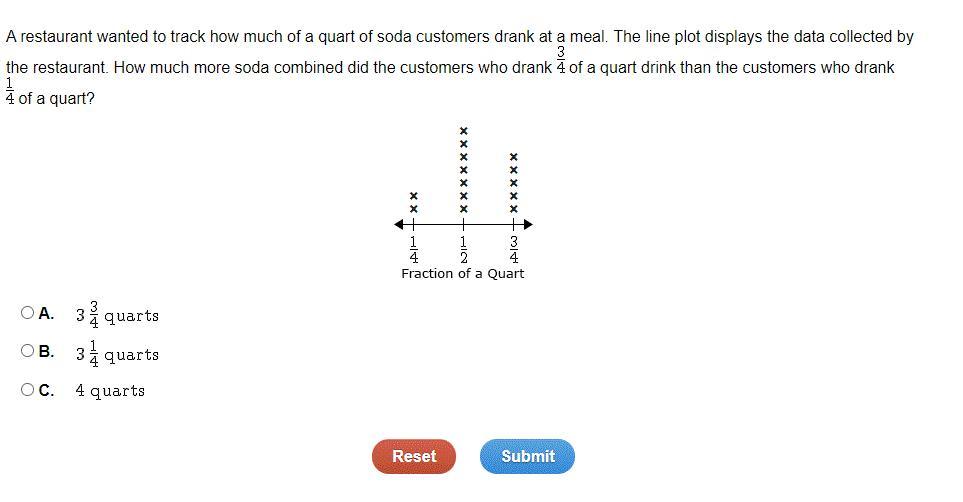Image resolution: width=963 pixels, height=502 pixels.
Task: Click the bold 'A.' option letter
Action: click(46, 313)
